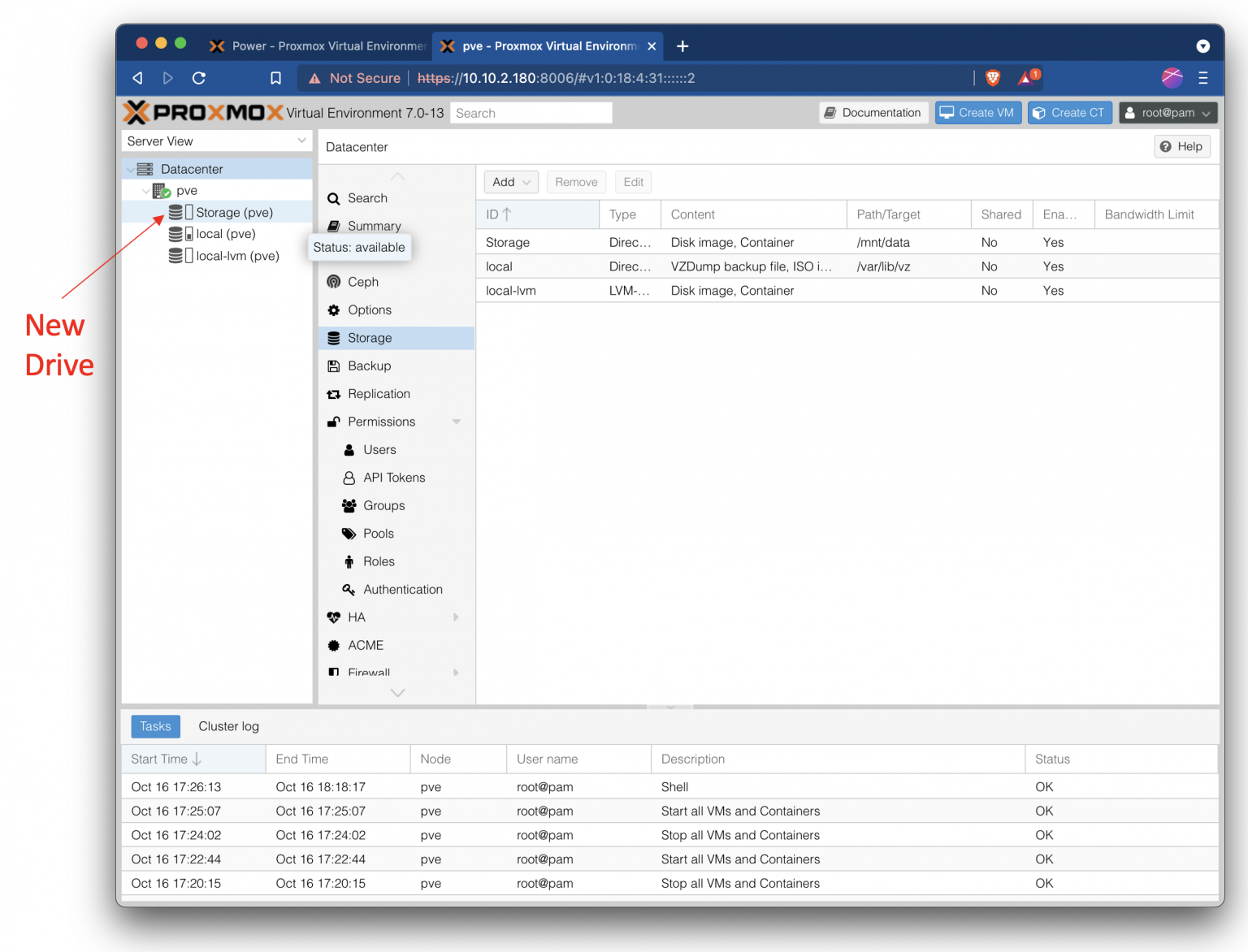This screenshot has height=952, width=1248.
Task: Click the browser reload icon
Action: pos(199,78)
